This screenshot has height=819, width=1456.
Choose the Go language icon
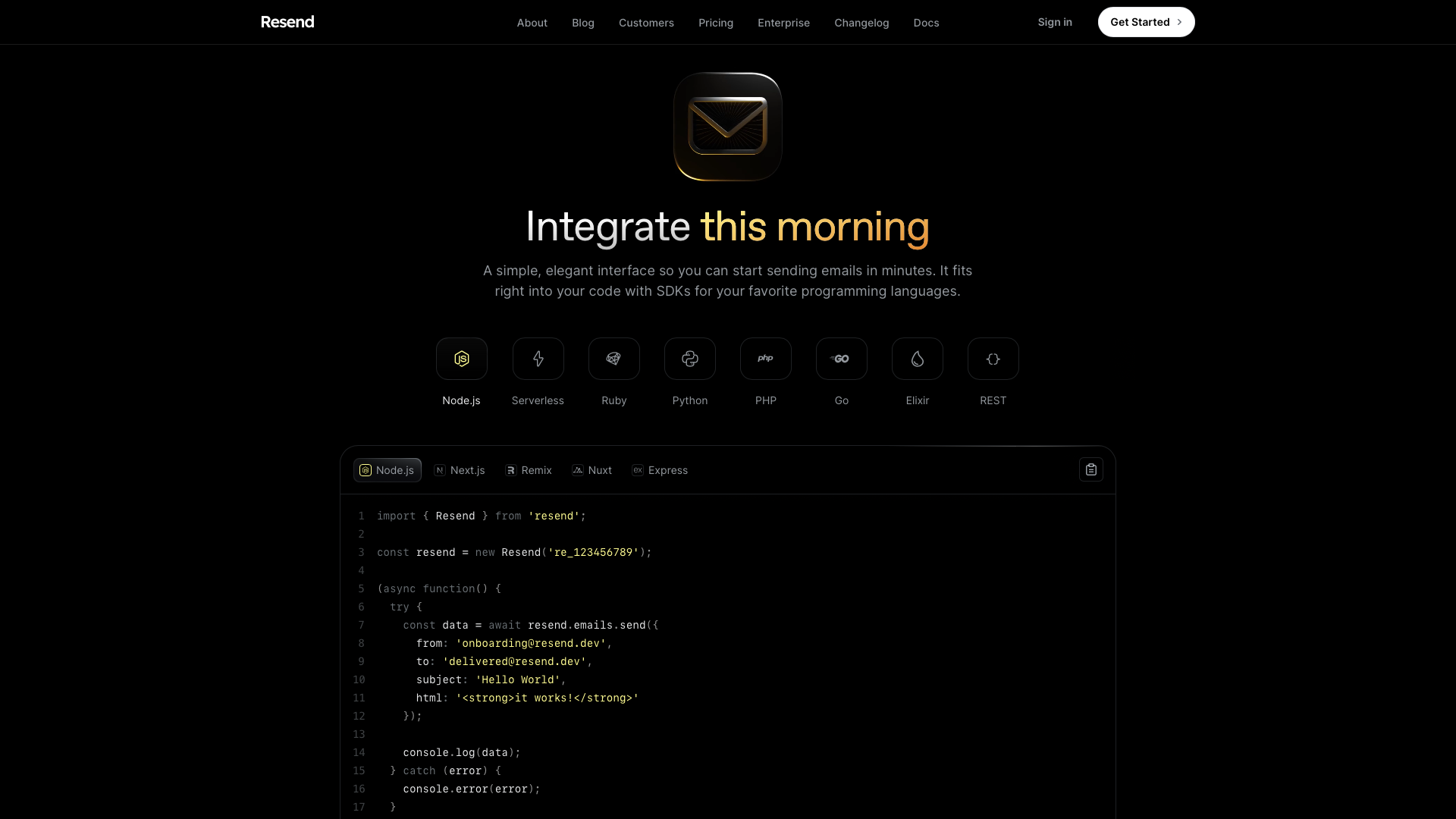(841, 359)
